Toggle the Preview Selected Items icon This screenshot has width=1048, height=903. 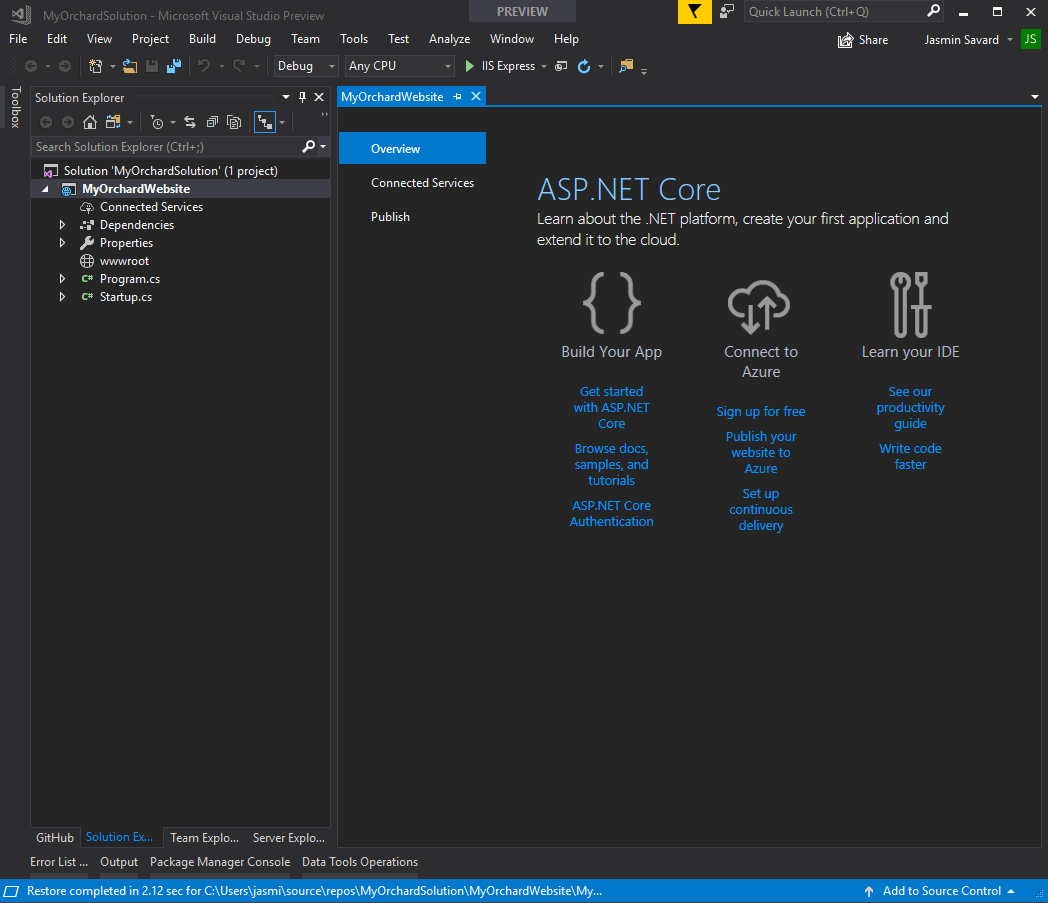(265, 122)
